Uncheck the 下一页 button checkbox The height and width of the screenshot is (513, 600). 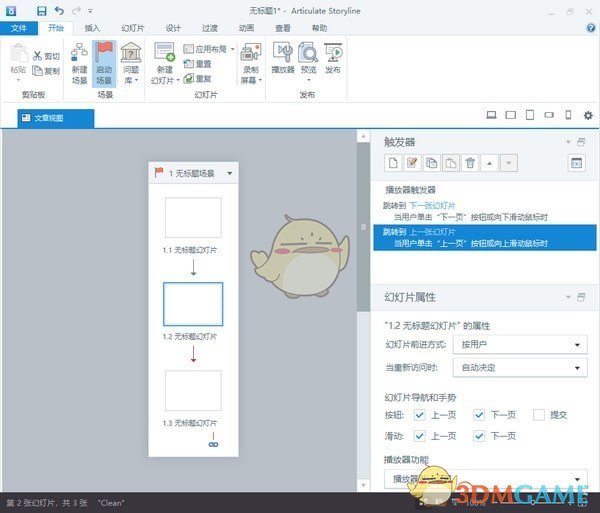479,415
